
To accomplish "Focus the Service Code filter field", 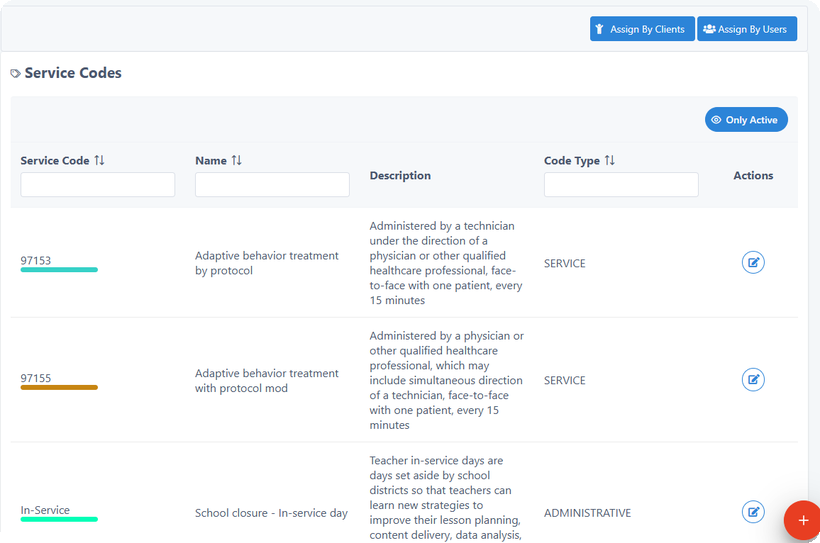I will click(x=98, y=185).
